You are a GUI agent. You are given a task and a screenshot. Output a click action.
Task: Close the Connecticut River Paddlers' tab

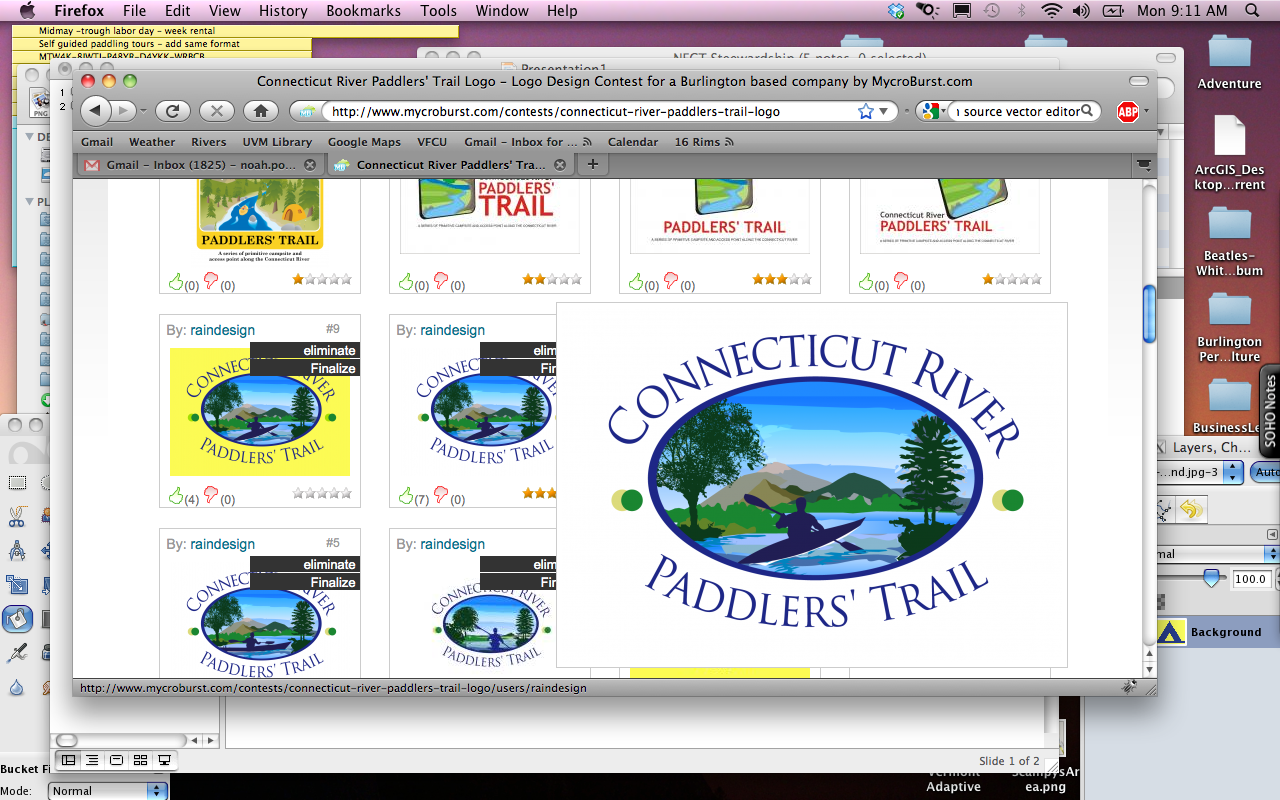point(560,165)
